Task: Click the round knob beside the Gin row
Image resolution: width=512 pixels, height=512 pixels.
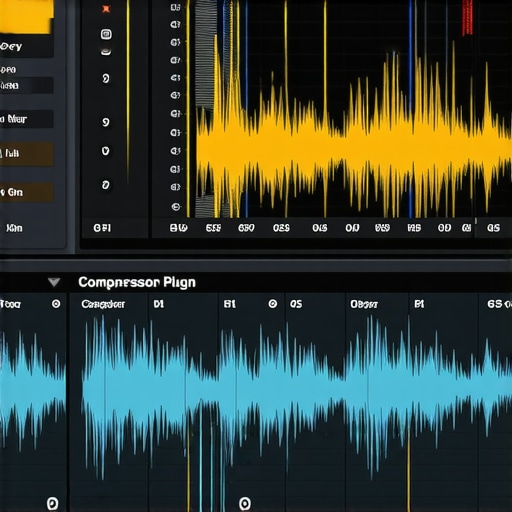Action: click(x=105, y=185)
